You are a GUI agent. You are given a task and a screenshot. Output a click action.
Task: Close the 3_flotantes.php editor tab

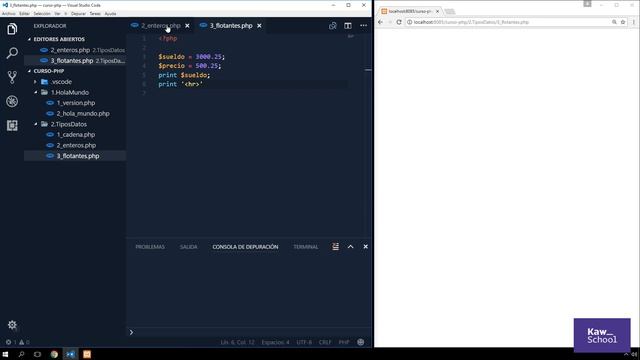click(x=259, y=26)
